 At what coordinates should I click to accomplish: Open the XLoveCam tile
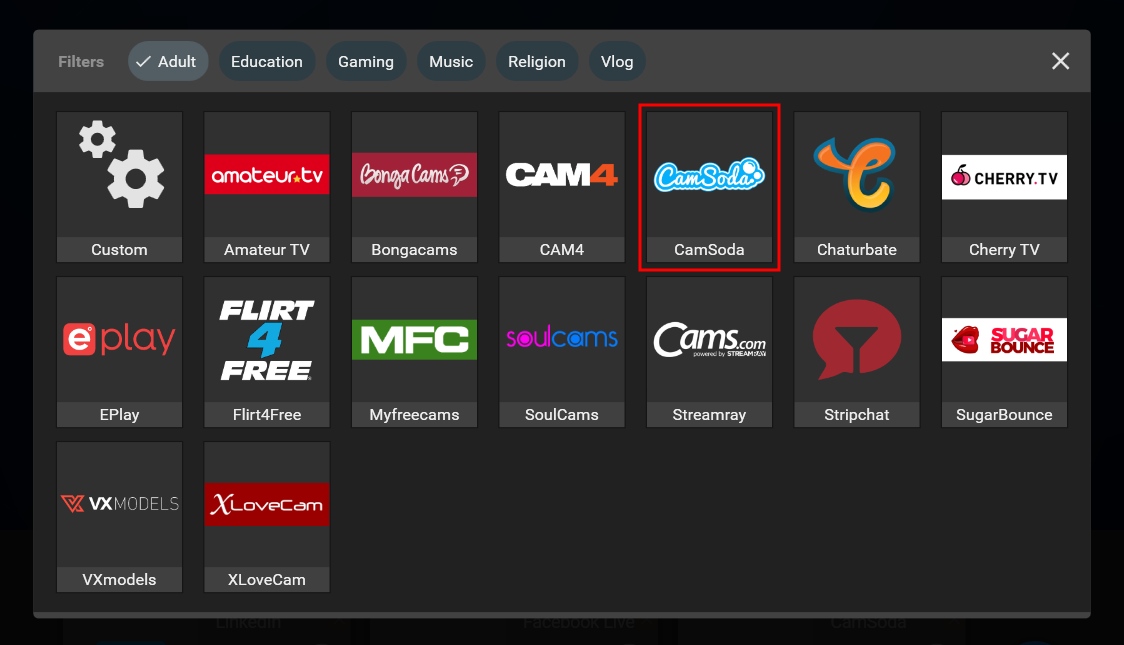pyautogui.click(x=266, y=516)
